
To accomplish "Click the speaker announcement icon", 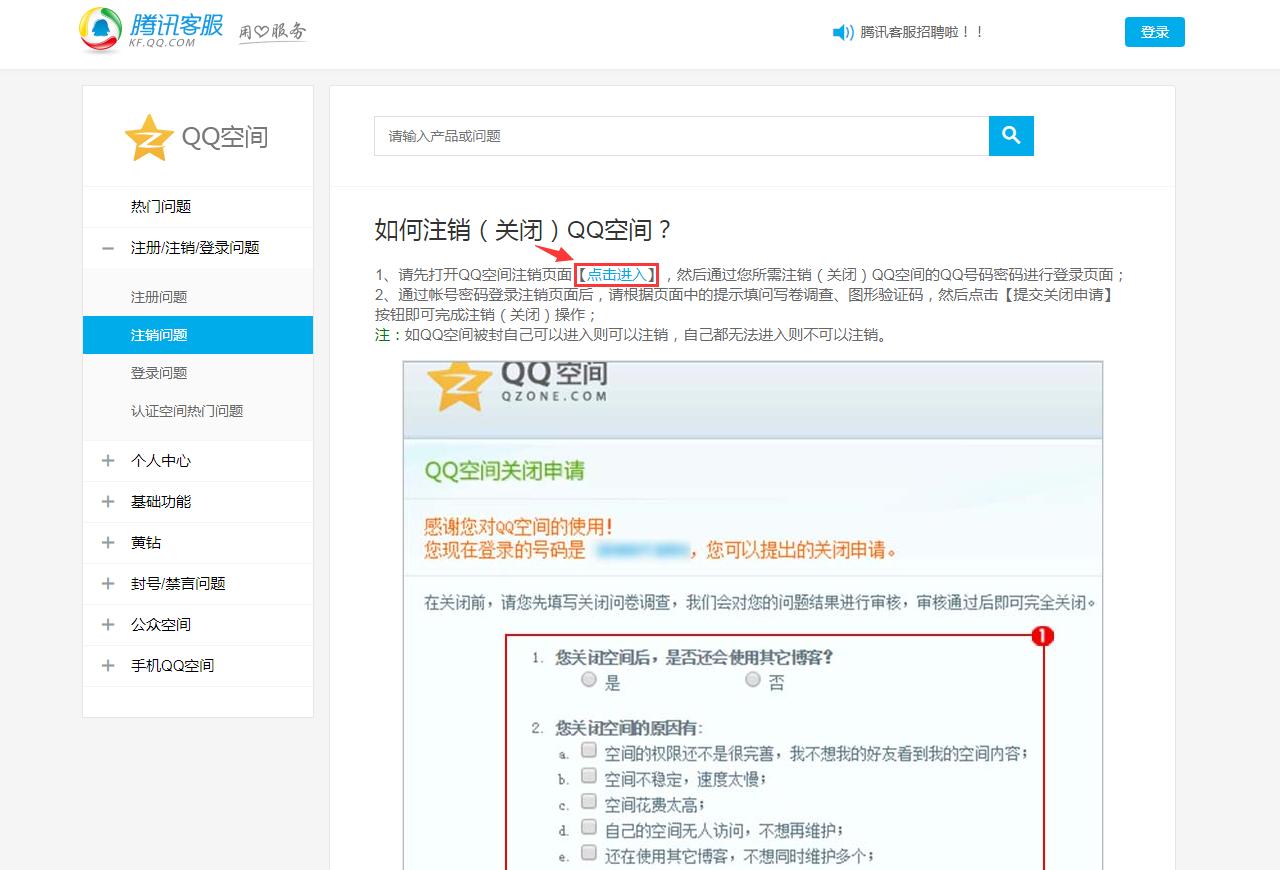I will pyautogui.click(x=843, y=32).
